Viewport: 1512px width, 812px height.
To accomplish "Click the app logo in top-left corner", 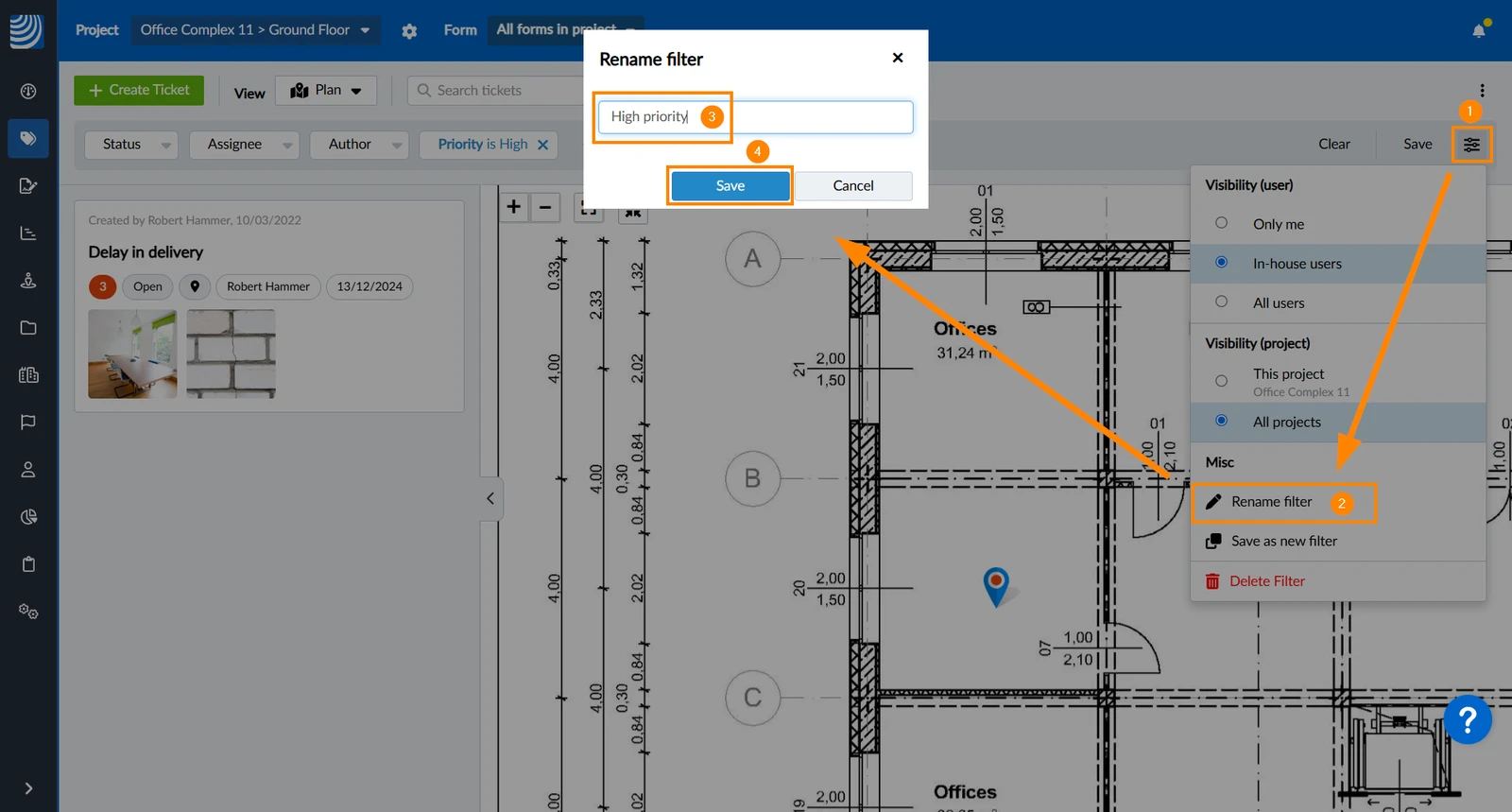I will click(26, 30).
